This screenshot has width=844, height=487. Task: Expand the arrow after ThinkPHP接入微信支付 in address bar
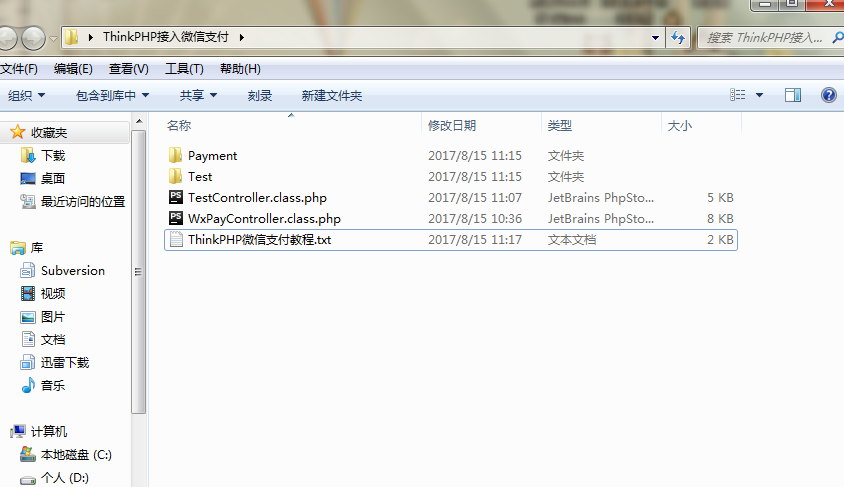point(242,37)
